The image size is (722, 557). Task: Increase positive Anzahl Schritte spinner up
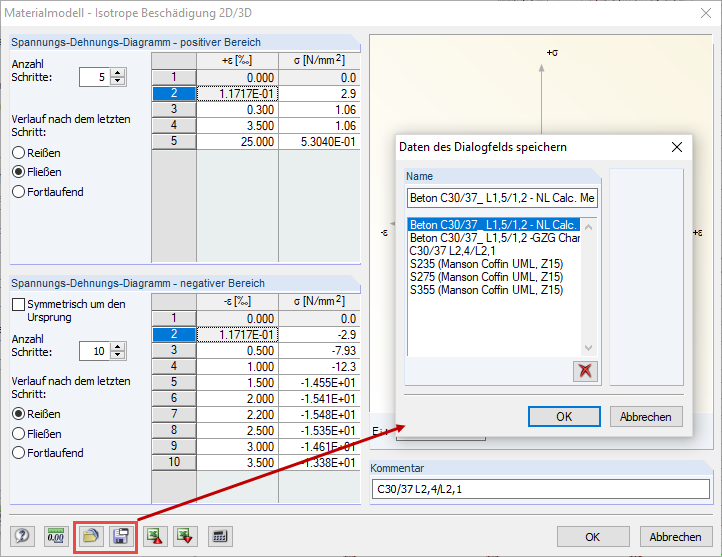tap(118, 73)
